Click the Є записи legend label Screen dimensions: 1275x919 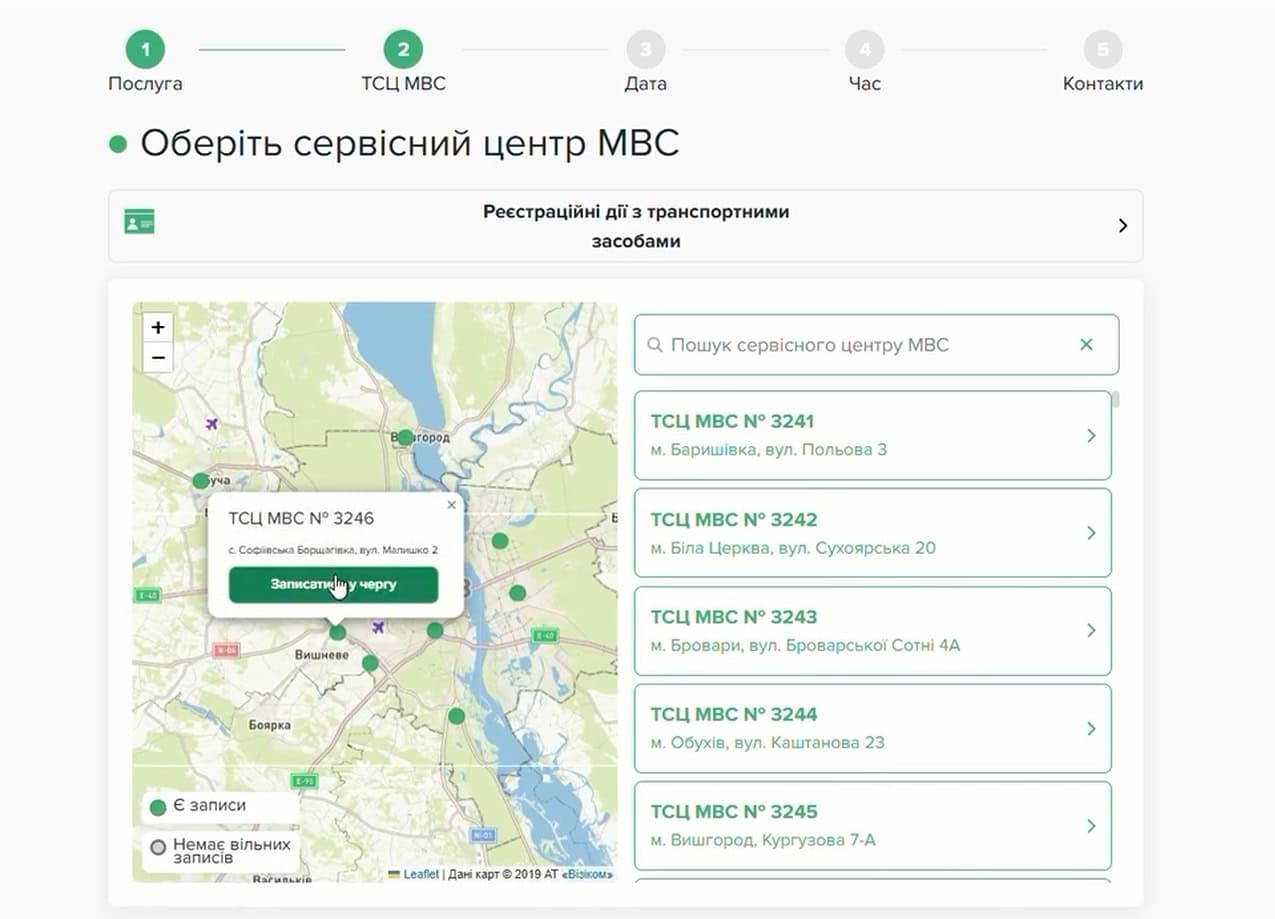[209, 805]
